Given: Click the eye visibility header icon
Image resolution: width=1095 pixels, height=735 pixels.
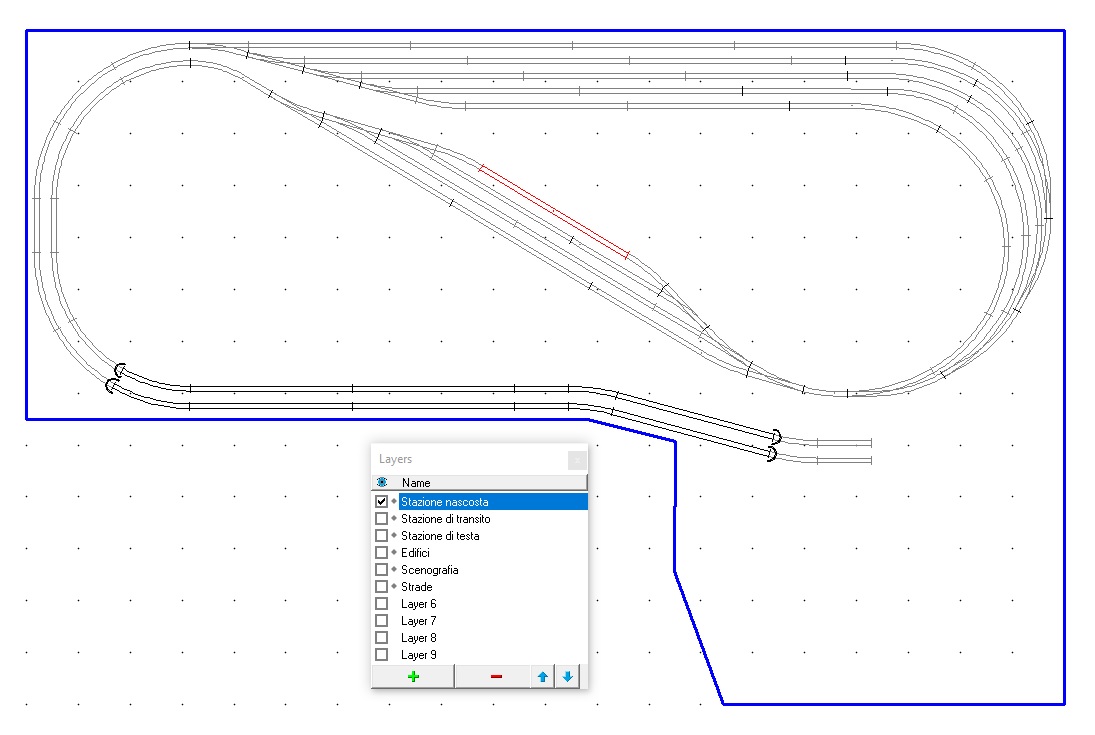Looking at the screenshot, I should pos(382,482).
